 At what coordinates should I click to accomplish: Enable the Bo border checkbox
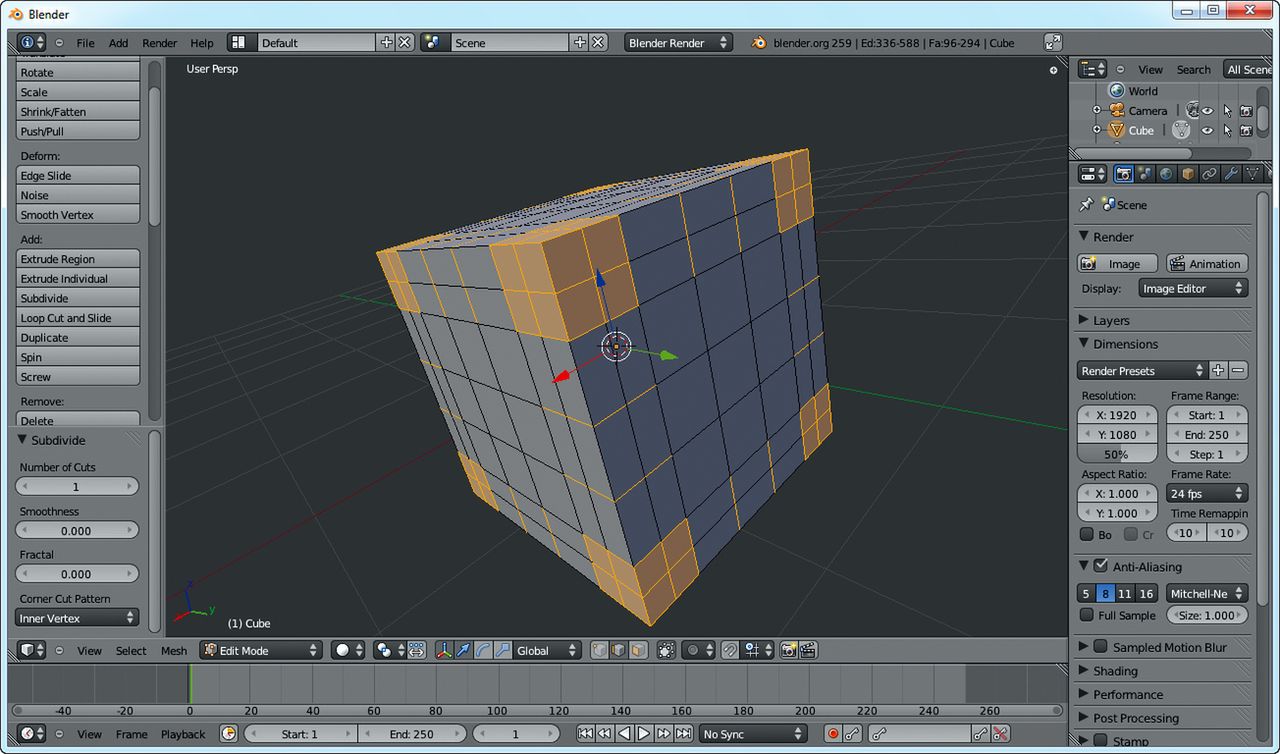pyautogui.click(x=1087, y=535)
